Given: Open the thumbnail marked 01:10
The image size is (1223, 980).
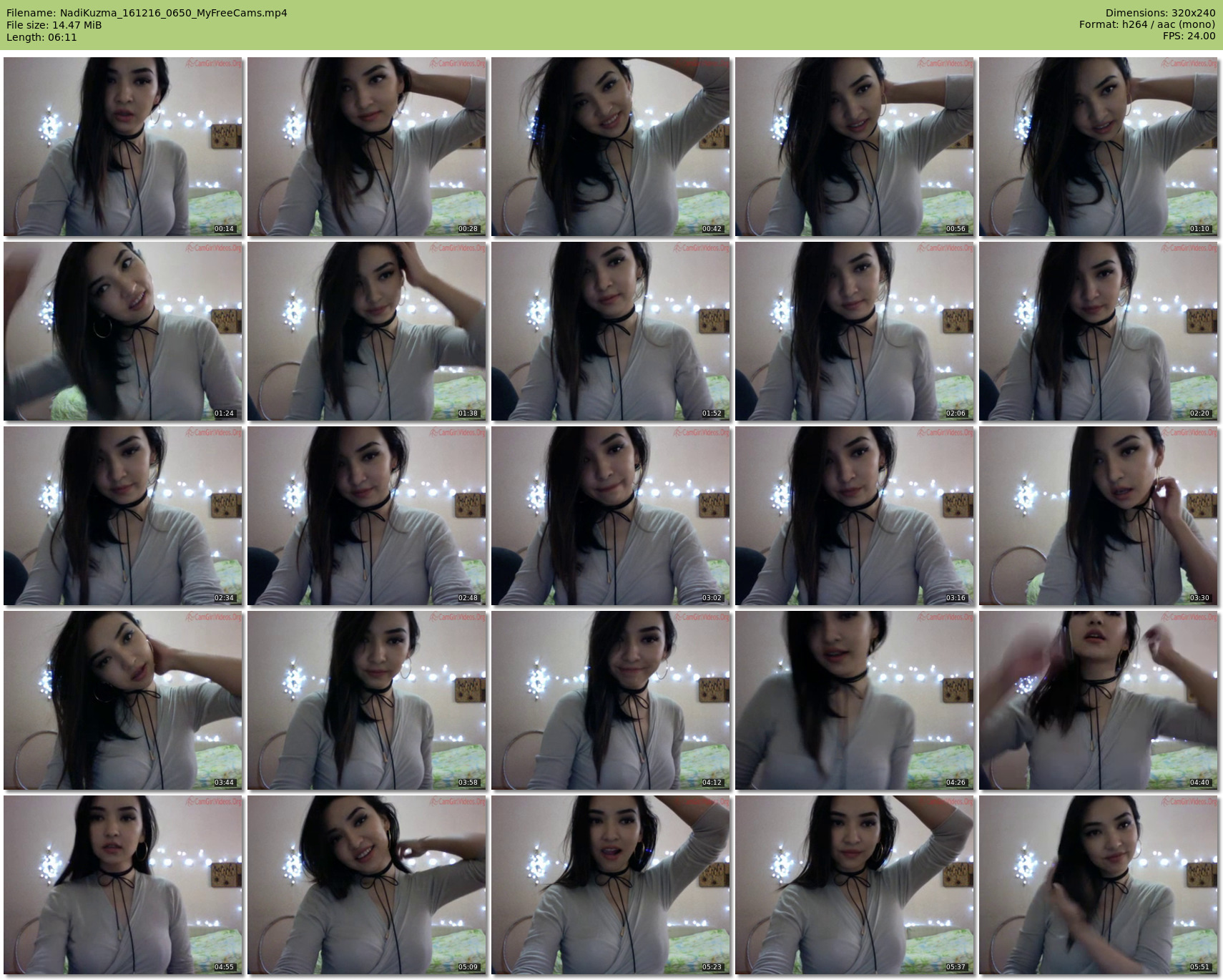Looking at the screenshot, I should point(1098,147).
